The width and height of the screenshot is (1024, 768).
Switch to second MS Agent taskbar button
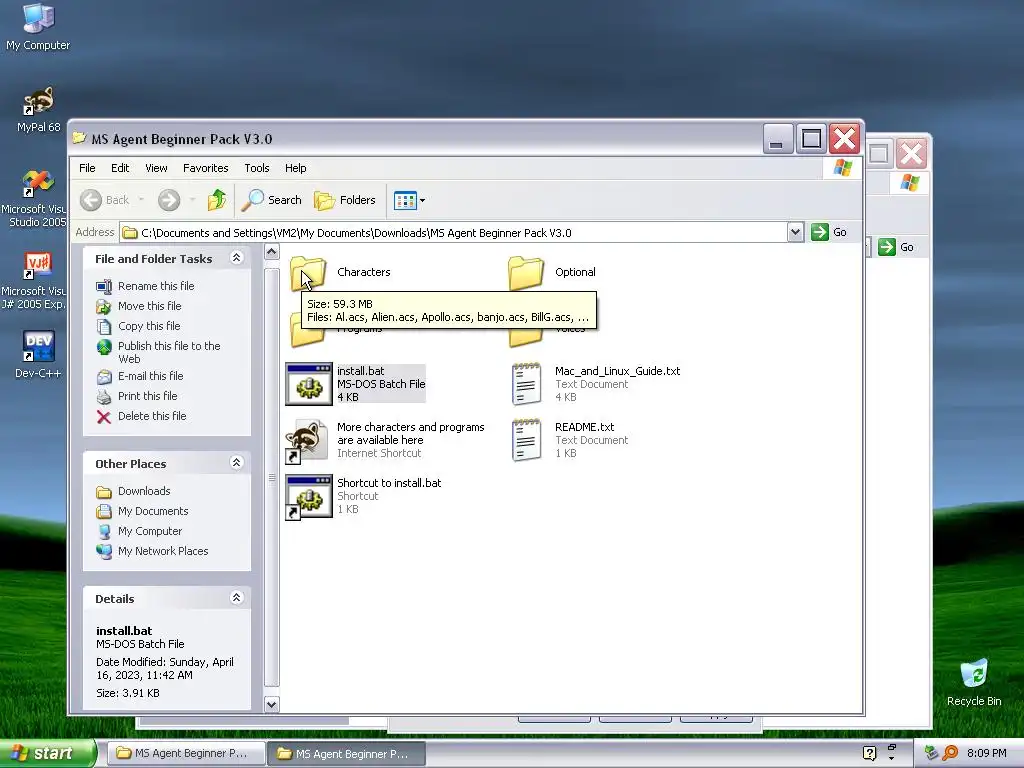pyautogui.click(x=346, y=754)
